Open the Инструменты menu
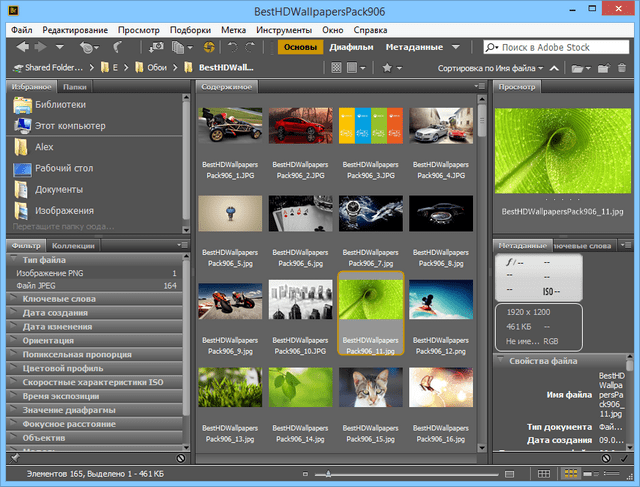Image resolution: width=640 pixels, height=487 pixels. tap(285, 30)
